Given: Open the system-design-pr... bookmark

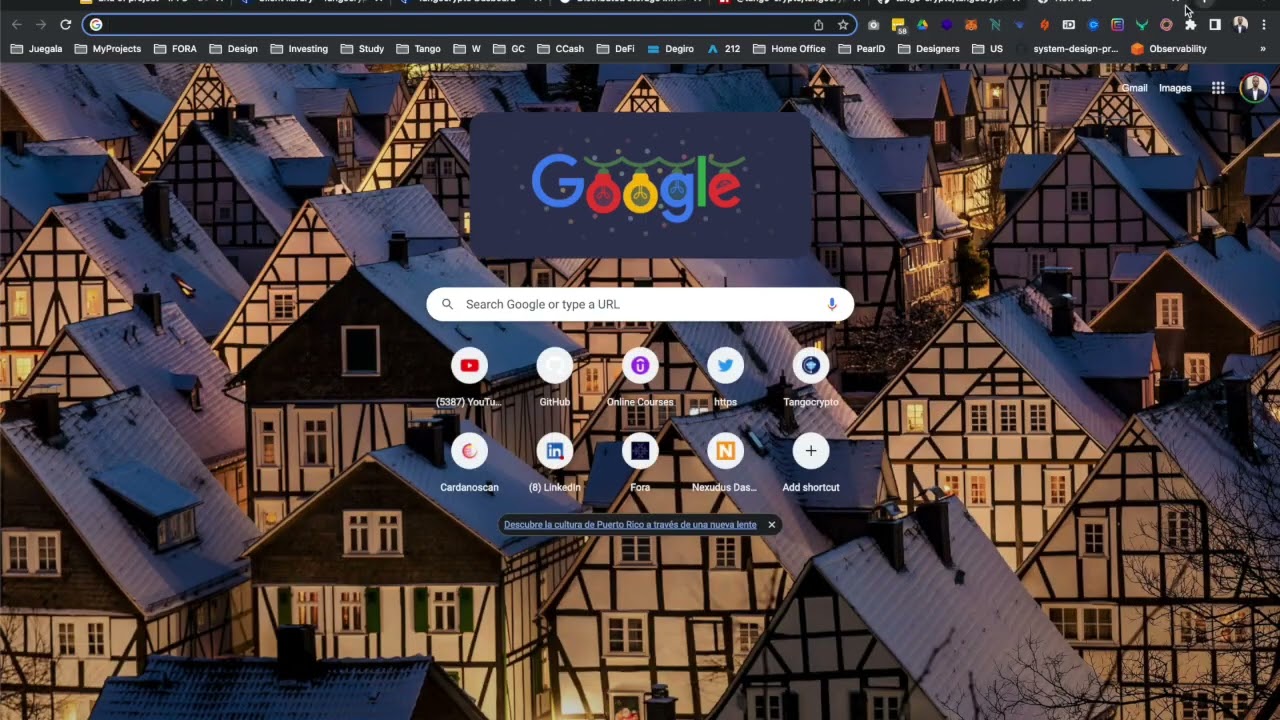Looking at the screenshot, I should coord(1068,48).
